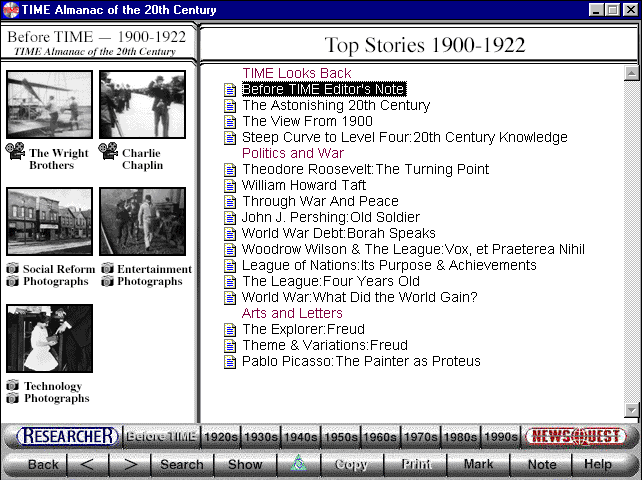Screen dimensions: 642x480
Task: Click the document icon next to William Howard Taft
Action: pyautogui.click(x=230, y=186)
